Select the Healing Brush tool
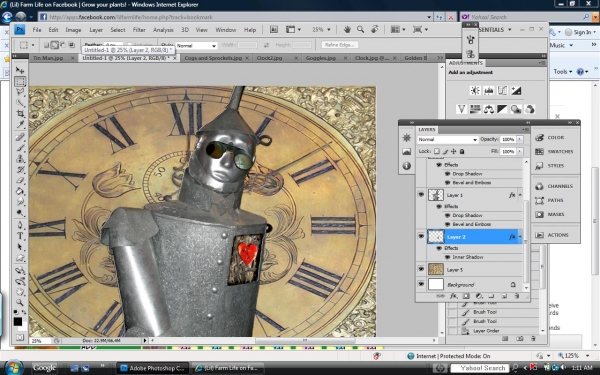The height and width of the screenshot is (375, 600). click(x=20, y=137)
